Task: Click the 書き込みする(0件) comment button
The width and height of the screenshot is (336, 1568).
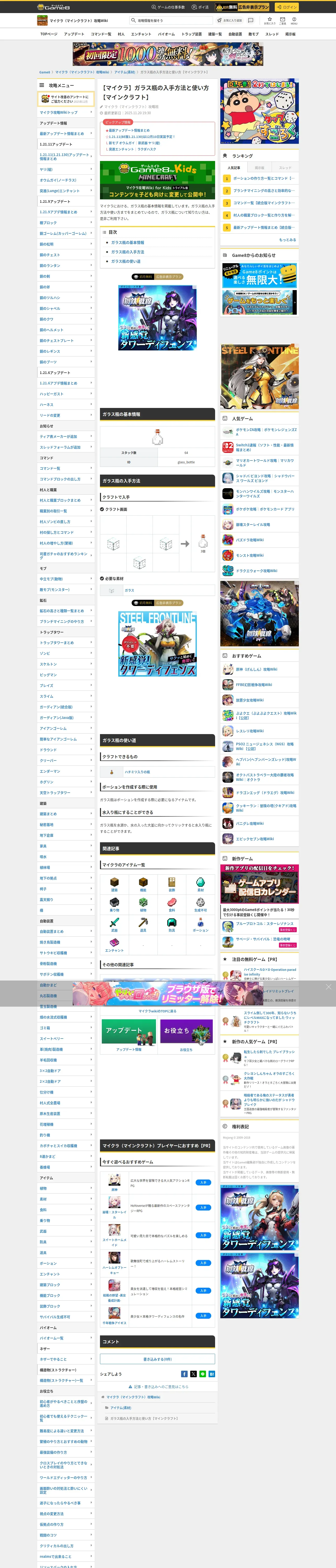Action: (157, 1359)
